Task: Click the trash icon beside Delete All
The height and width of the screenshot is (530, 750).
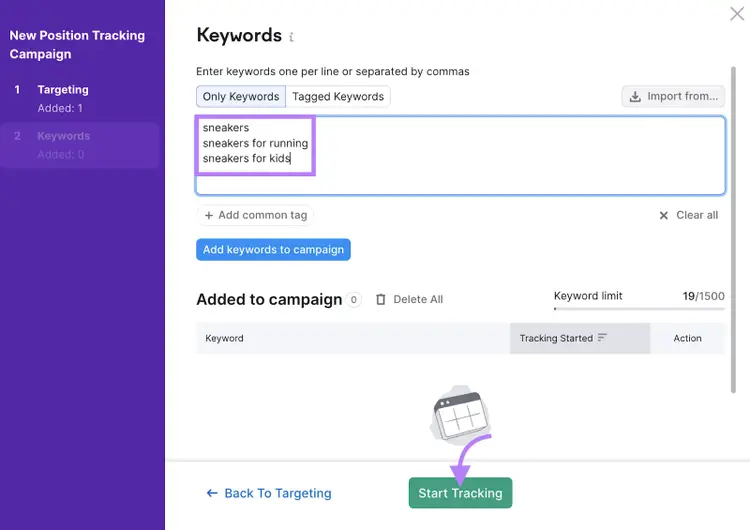Action: [381, 299]
